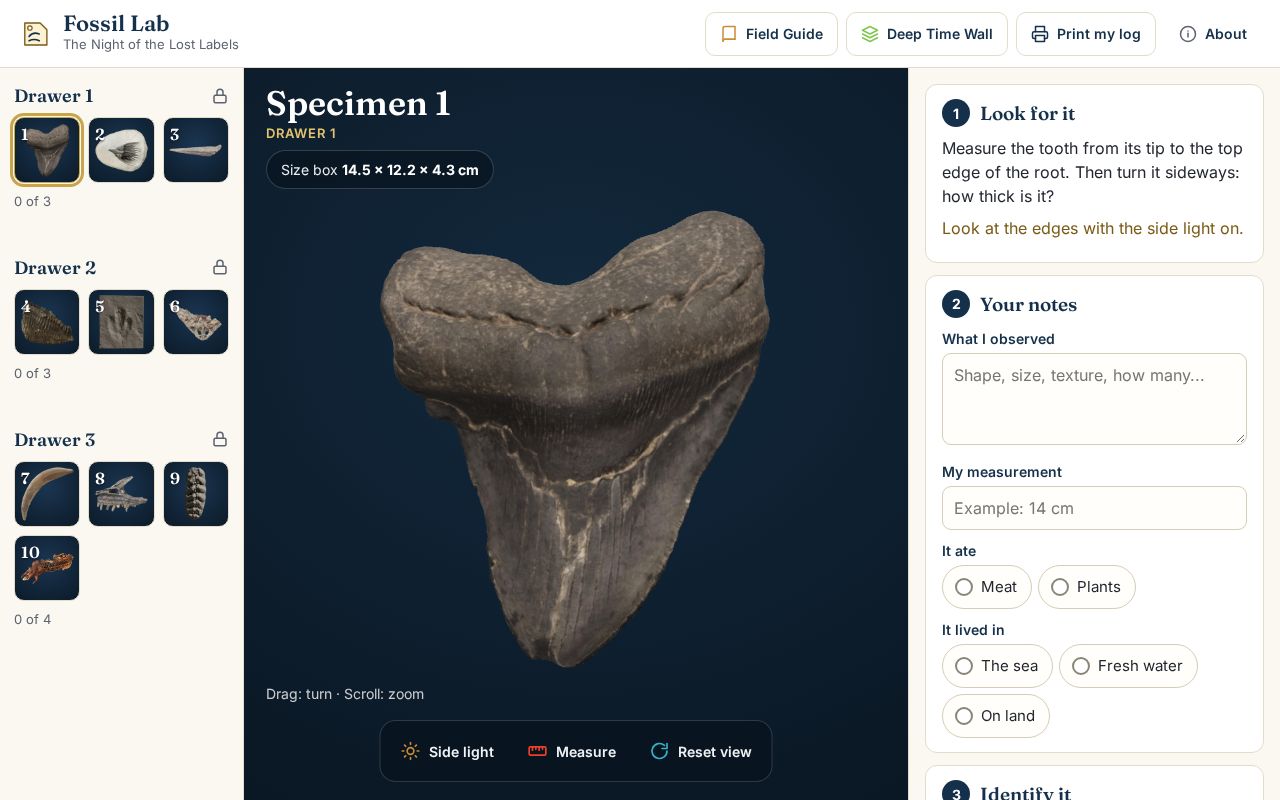Click the Drawer 3 heading
Screen dimensions: 1280x800
55,440
